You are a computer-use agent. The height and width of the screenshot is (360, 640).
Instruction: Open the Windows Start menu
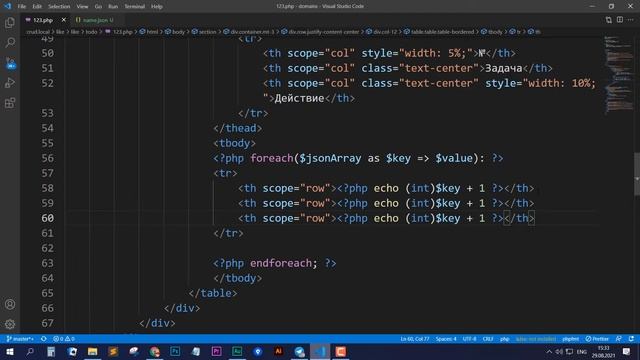[x=10, y=352]
